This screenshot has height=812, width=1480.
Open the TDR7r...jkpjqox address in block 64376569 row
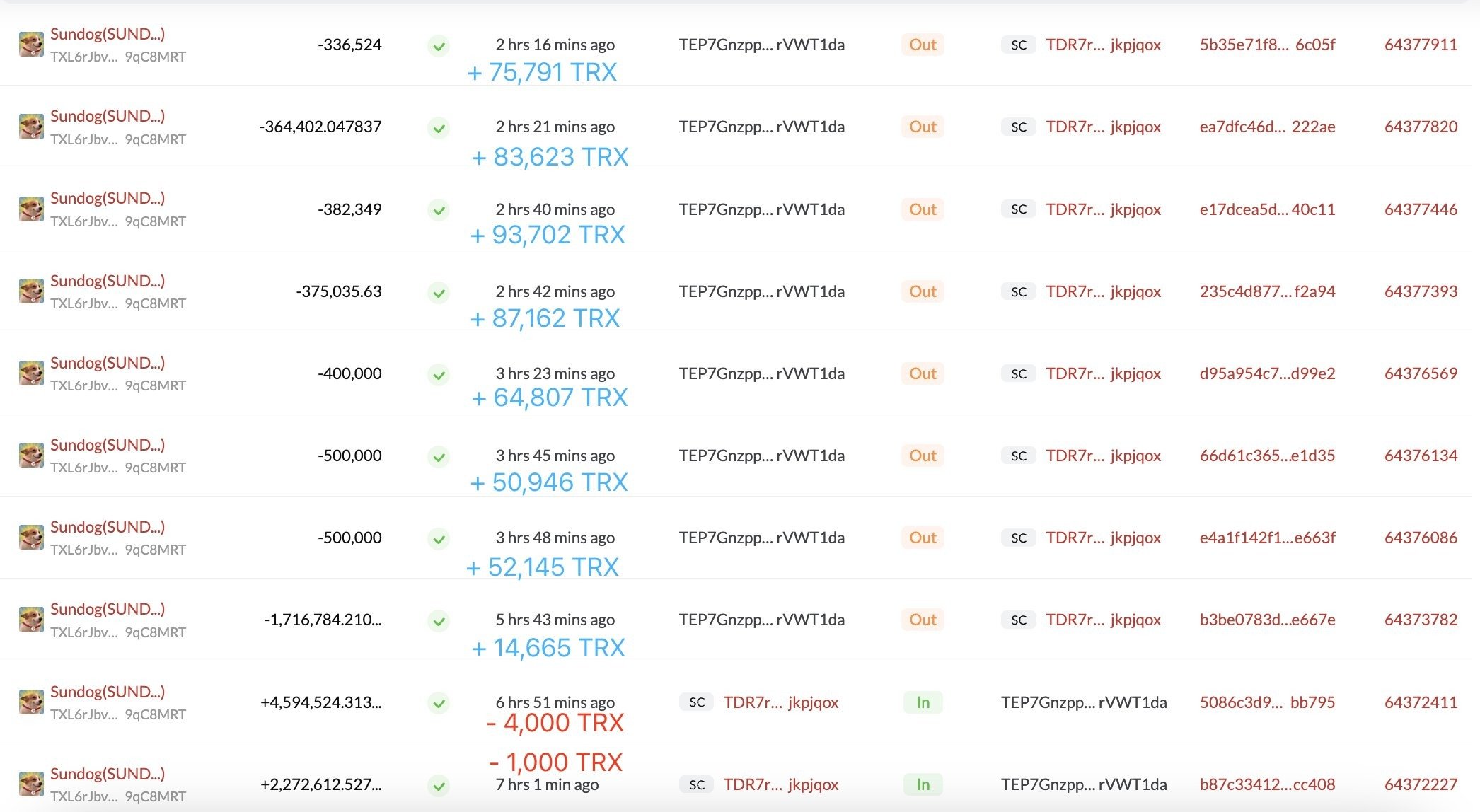point(1103,373)
